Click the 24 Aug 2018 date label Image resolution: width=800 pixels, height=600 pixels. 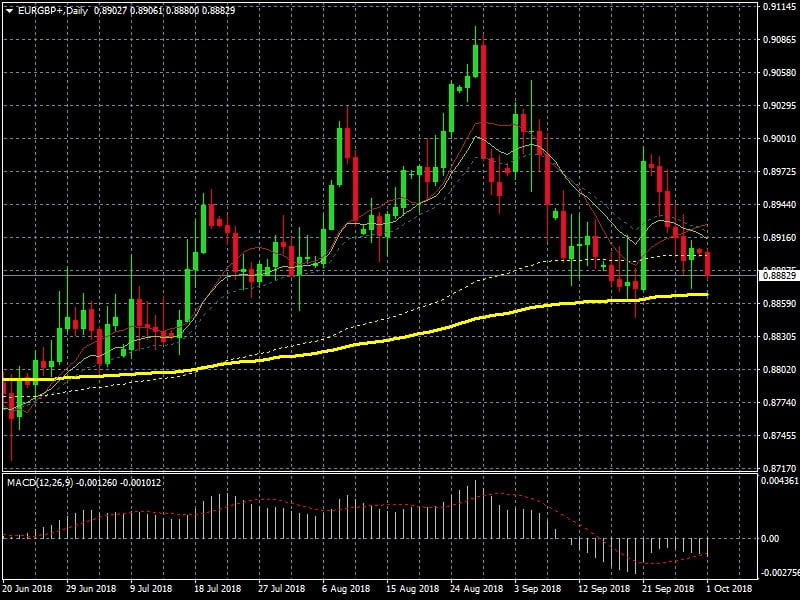pyautogui.click(x=472, y=591)
